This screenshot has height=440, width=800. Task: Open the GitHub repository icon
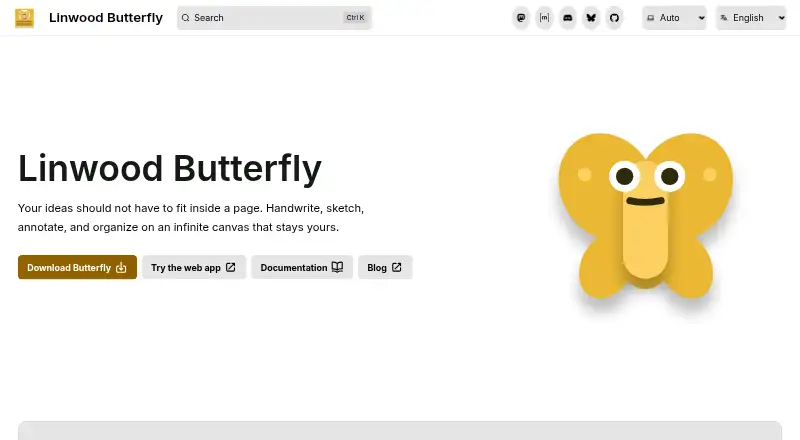614,18
